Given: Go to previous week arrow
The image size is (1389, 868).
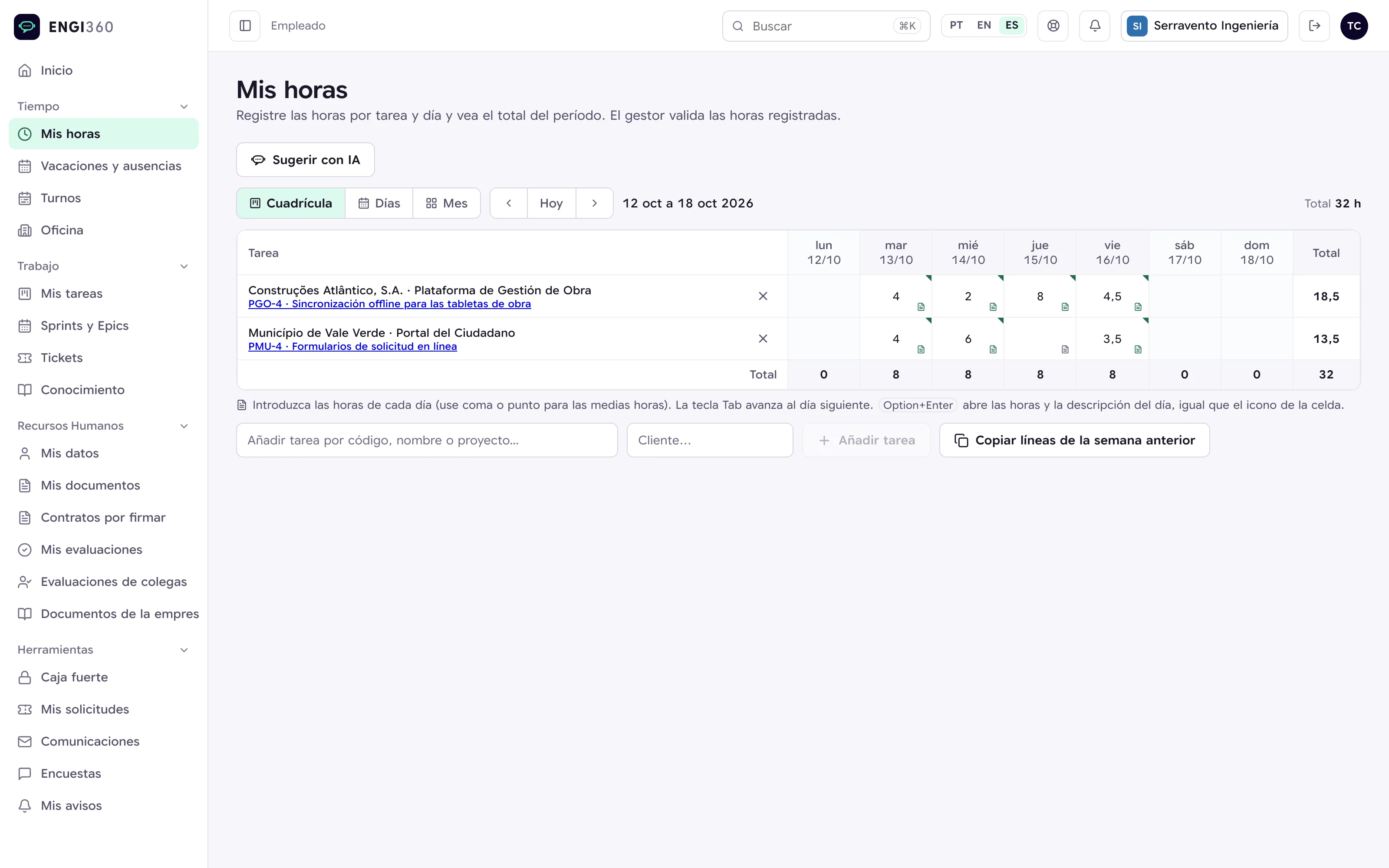Looking at the screenshot, I should (509, 203).
